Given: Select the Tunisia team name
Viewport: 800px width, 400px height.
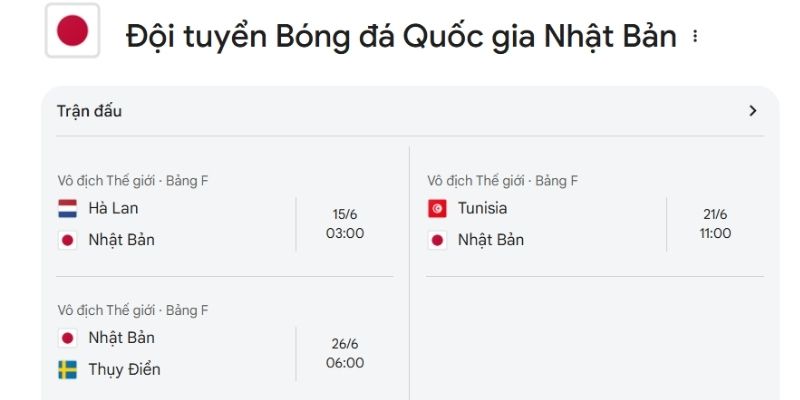Looking at the screenshot, I should coord(483,208).
